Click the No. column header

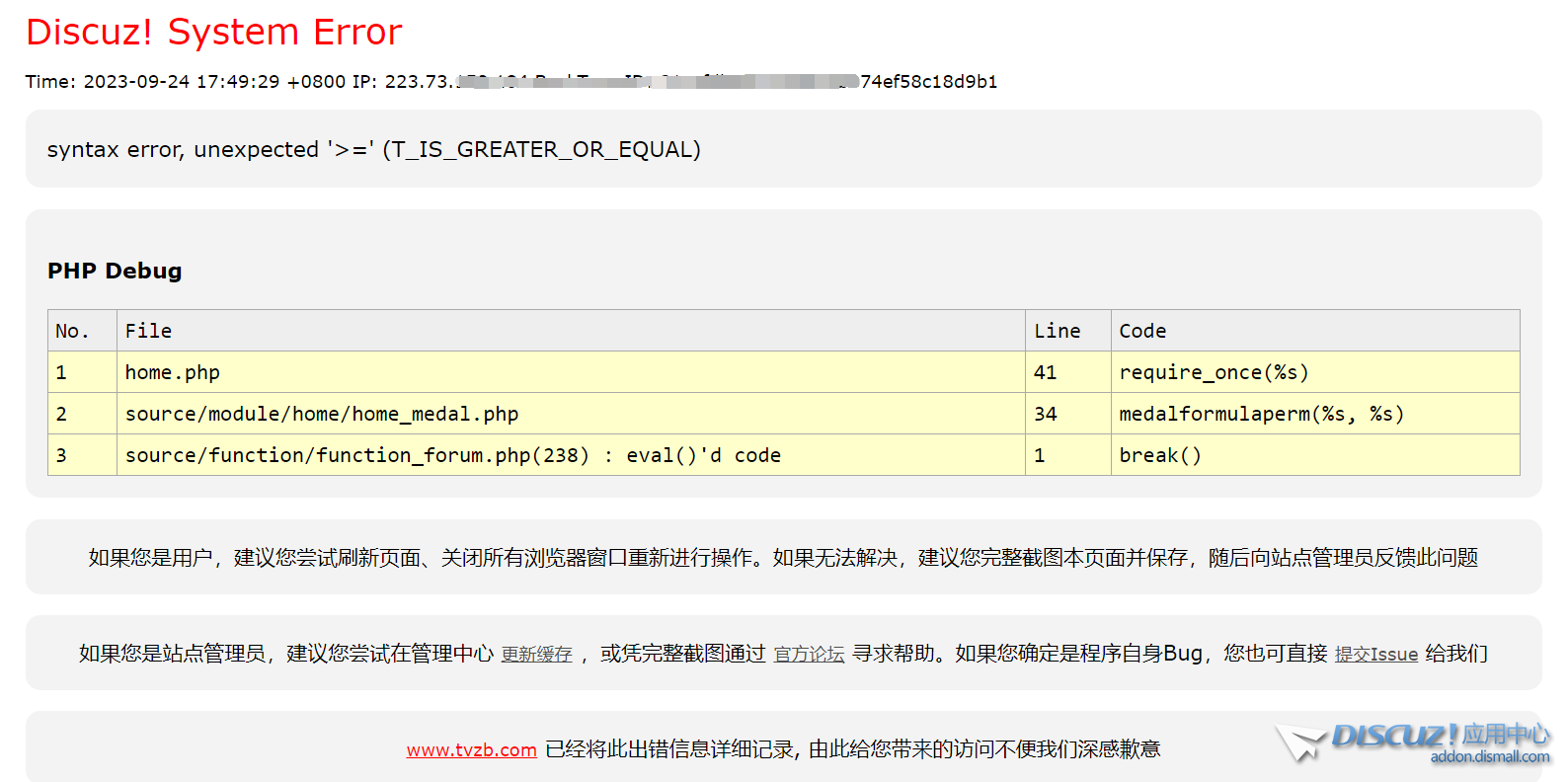pyautogui.click(x=83, y=331)
